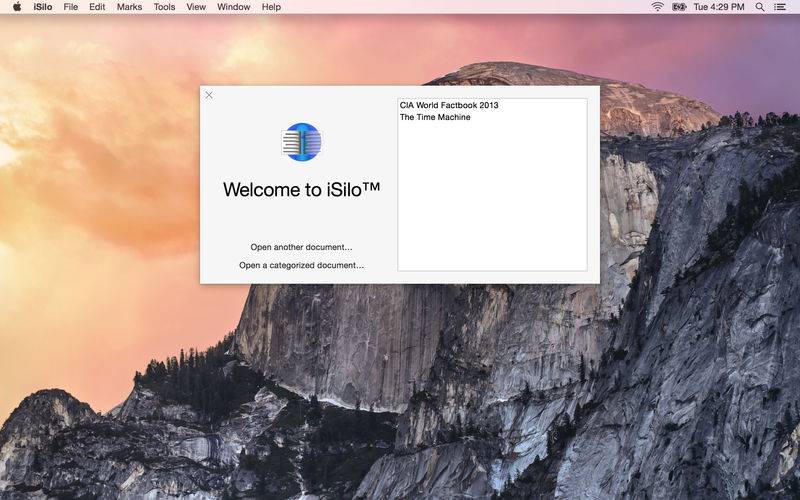Click the Wi-Fi status icon
The height and width of the screenshot is (500, 800).
[x=657, y=7]
